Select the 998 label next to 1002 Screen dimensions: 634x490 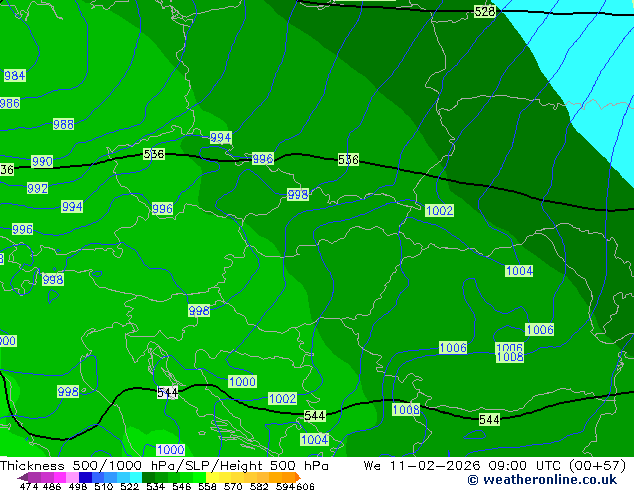(x=298, y=194)
